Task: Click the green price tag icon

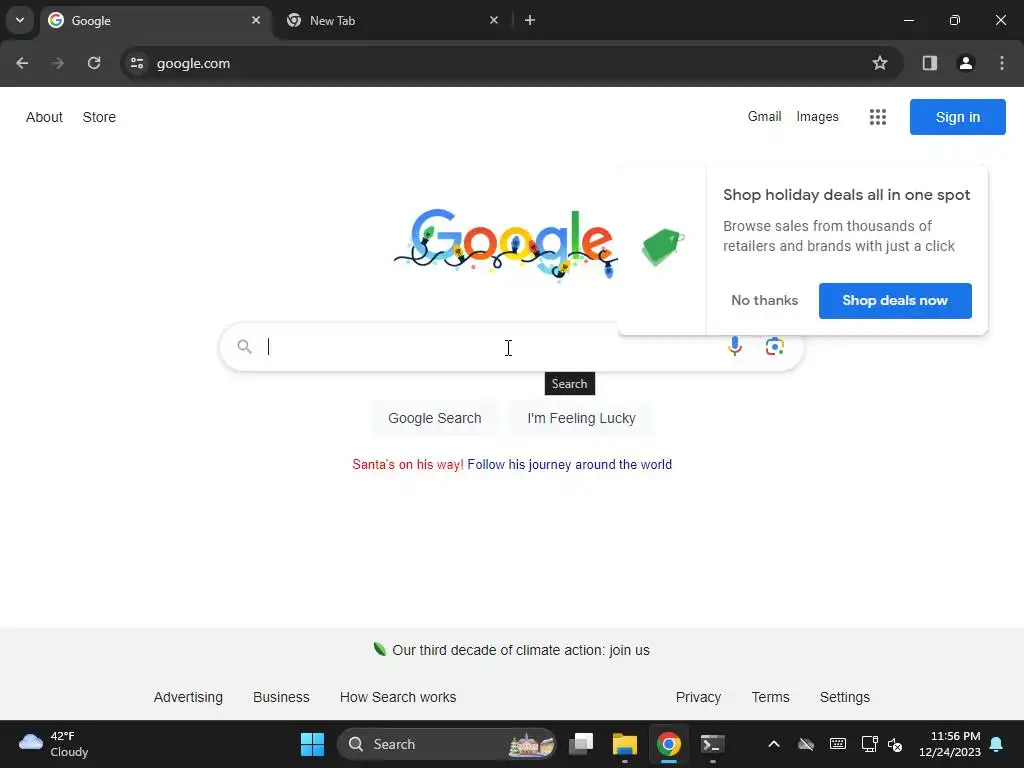Action: (663, 247)
